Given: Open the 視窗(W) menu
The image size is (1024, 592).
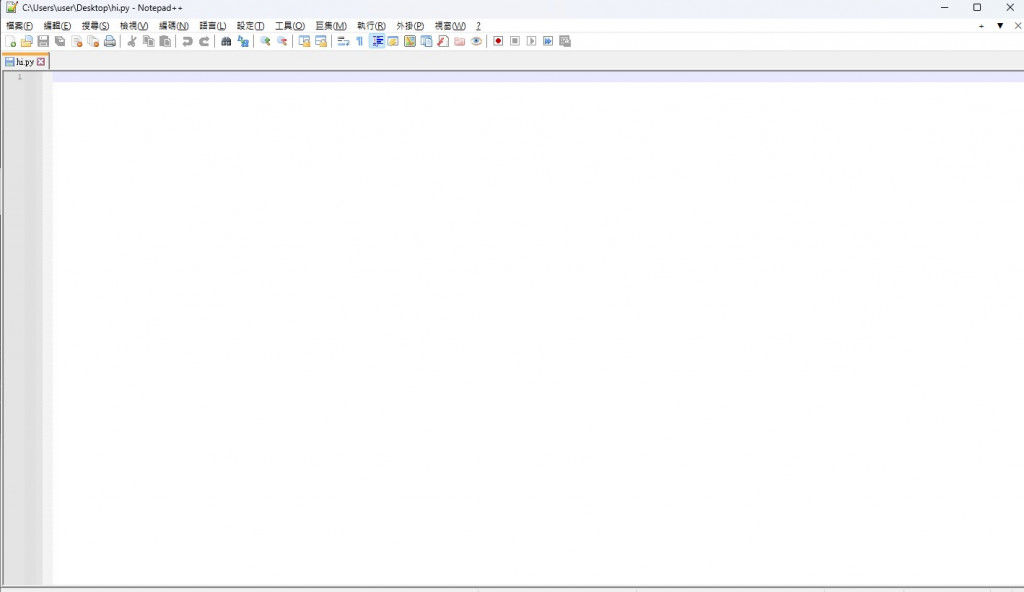Looking at the screenshot, I should pyautogui.click(x=450, y=26).
